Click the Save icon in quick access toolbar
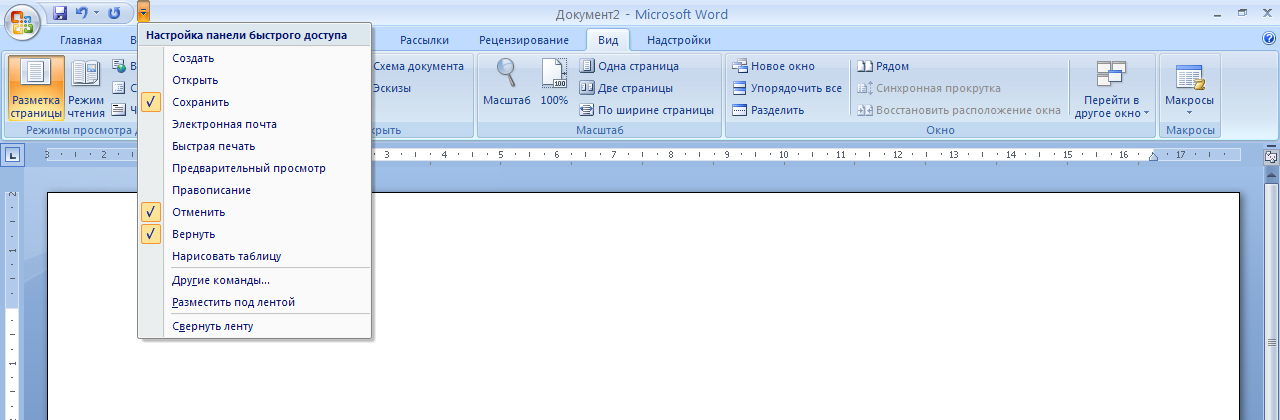 click(59, 13)
